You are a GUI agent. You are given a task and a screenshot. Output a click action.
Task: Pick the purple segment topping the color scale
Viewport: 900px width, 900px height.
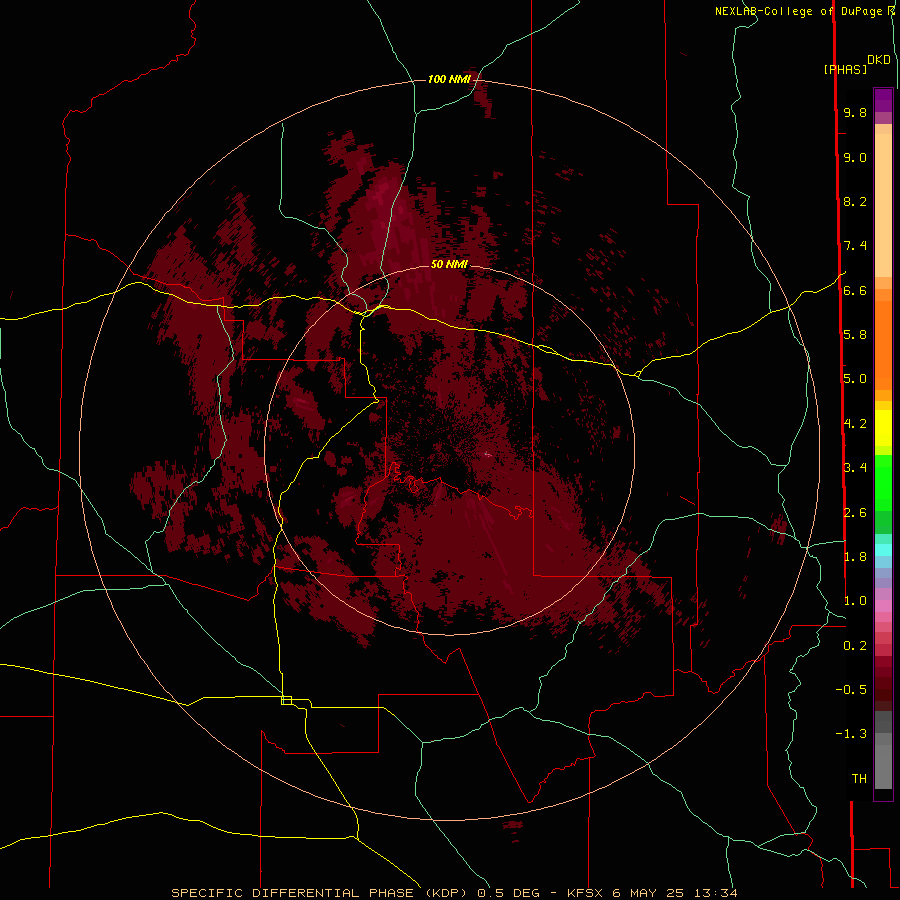tap(883, 100)
